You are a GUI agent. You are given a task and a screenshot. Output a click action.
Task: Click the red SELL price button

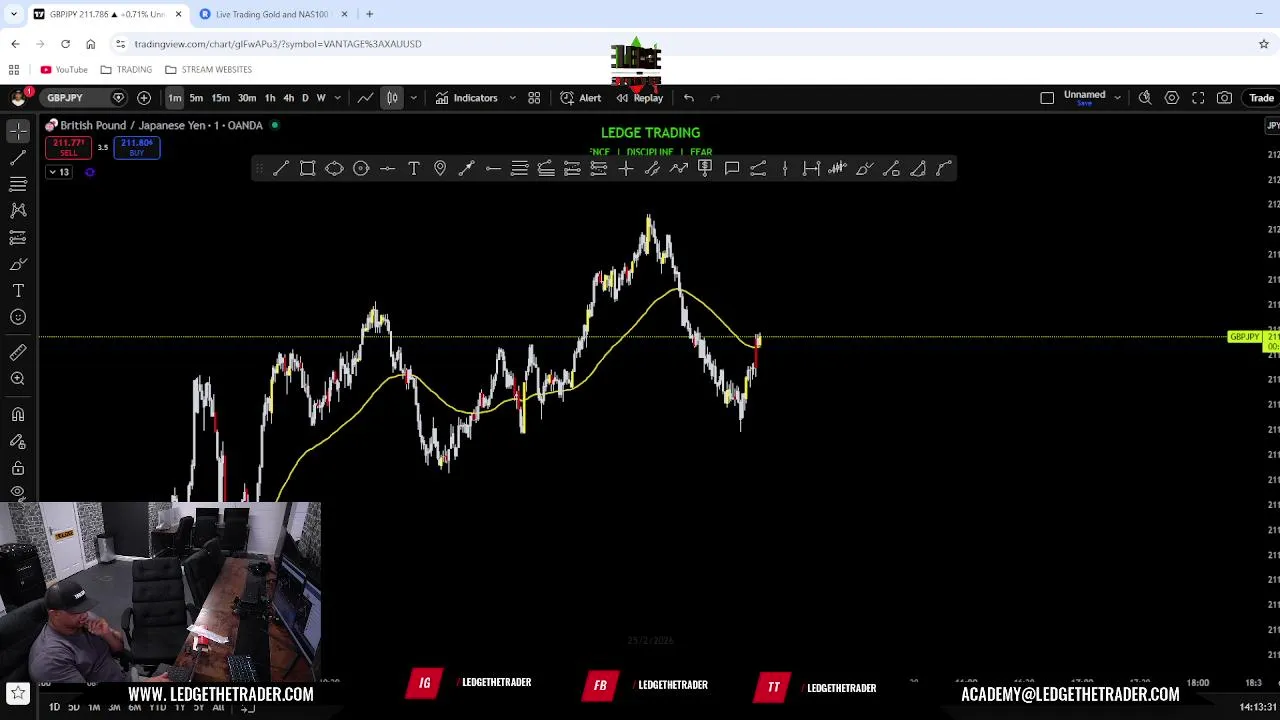69,147
